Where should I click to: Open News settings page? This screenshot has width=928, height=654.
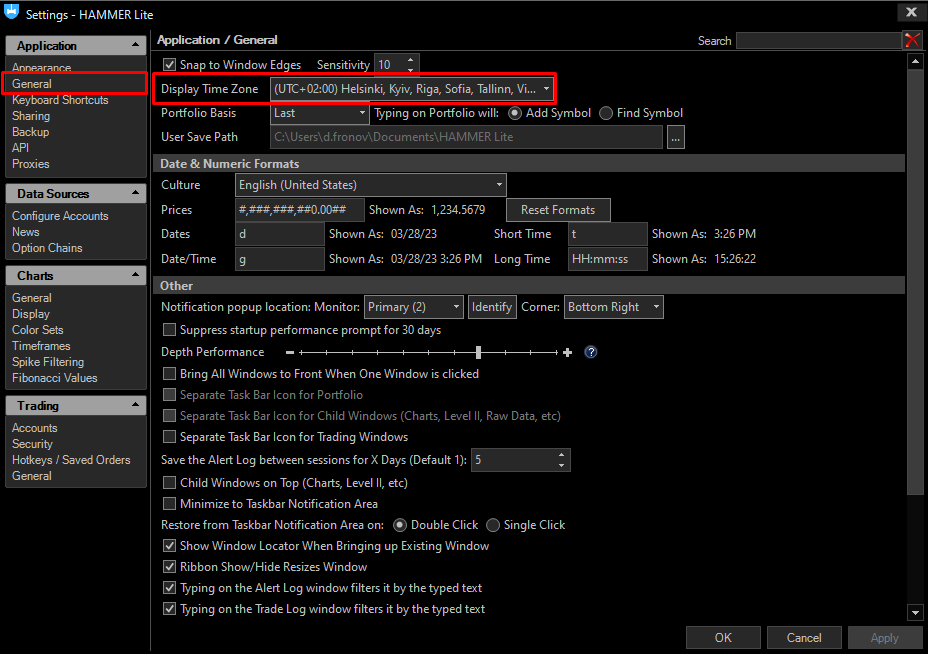point(25,232)
